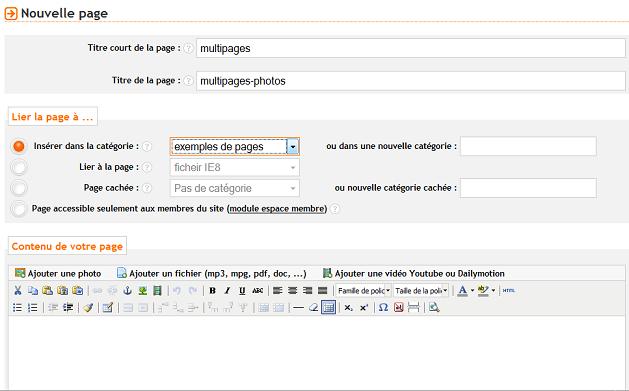Click the 'Titre de la page' field
The height and width of the screenshot is (391, 629).
410,81
